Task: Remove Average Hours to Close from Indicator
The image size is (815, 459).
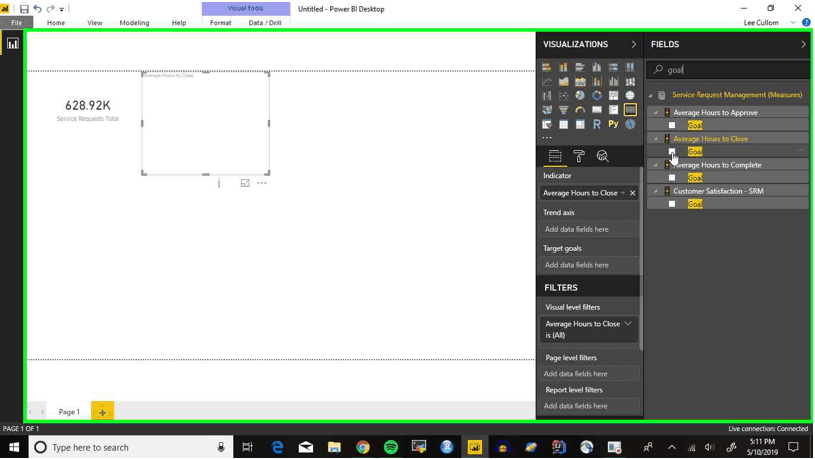Action: [x=633, y=193]
